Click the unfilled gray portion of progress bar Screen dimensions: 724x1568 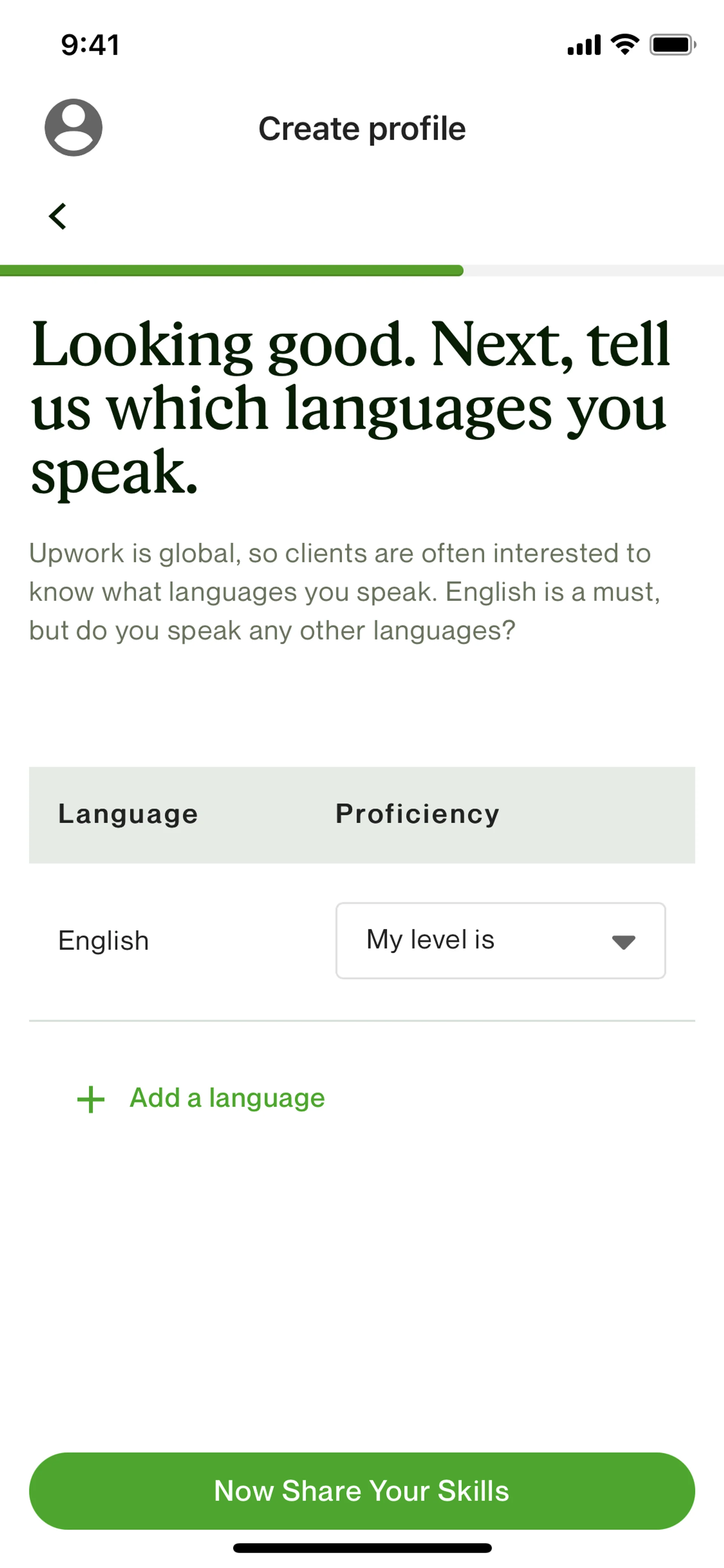pos(593,271)
